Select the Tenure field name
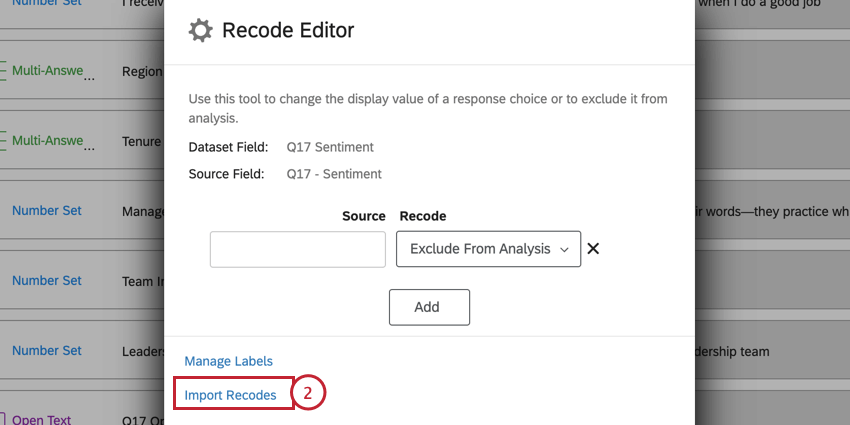850x425 pixels. [142, 141]
